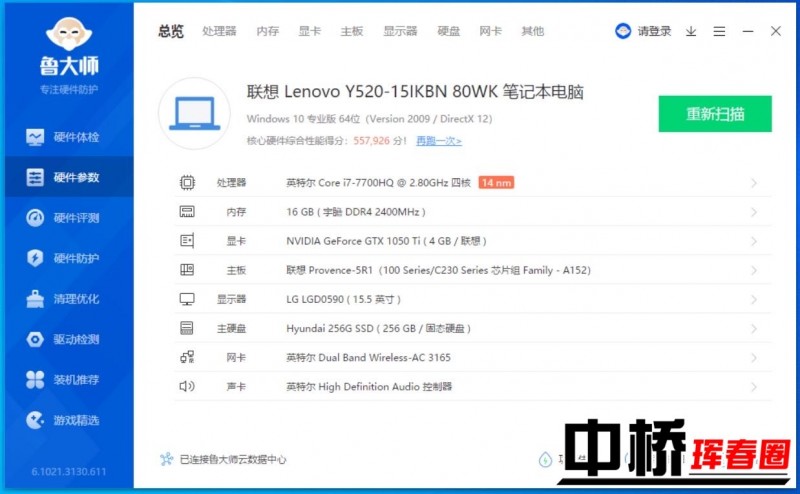This screenshot has height=494, width=800.
Task: Open 驱动检测 in the sidebar
Action: coord(67,339)
